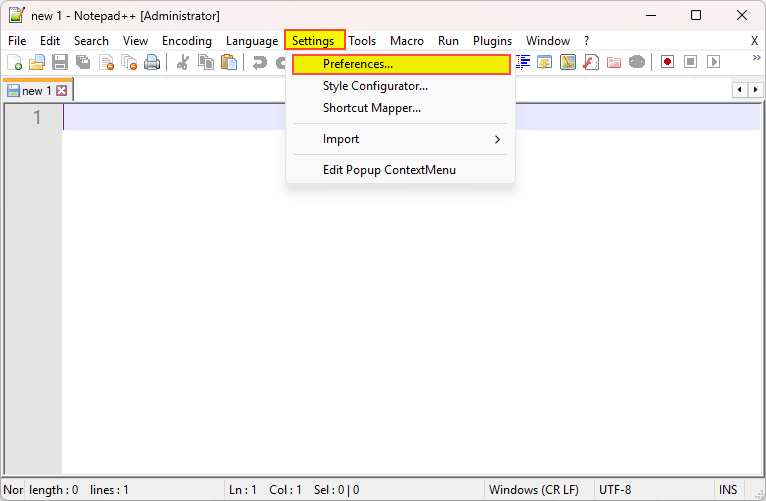Click the Save All toolbar icon
Image resolution: width=766 pixels, height=501 pixels.
click(x=83, y=62)
